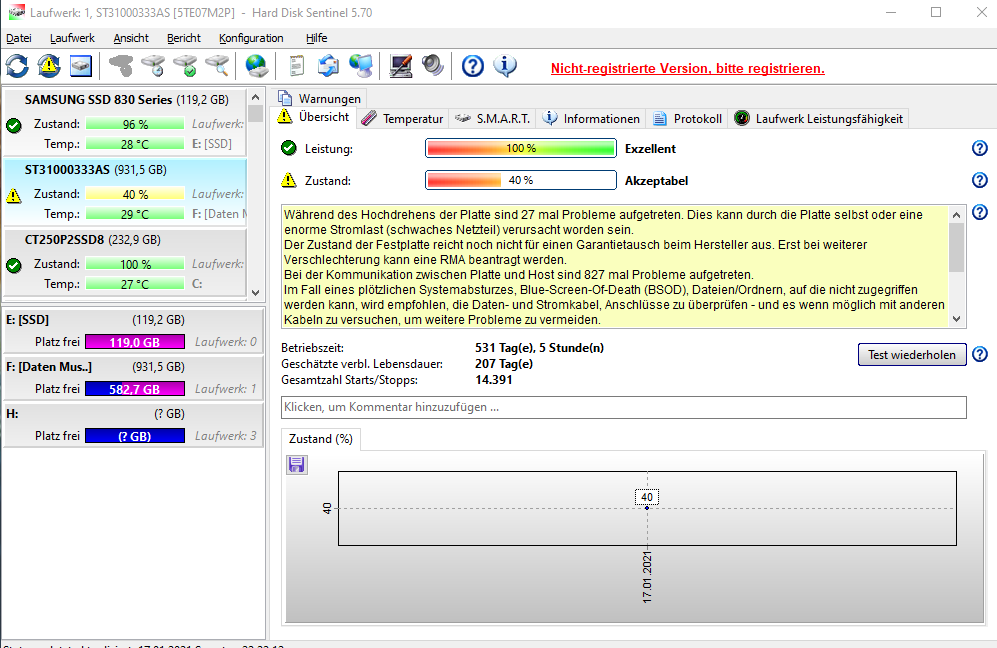Open the Hilfe menu
The image size is (997, 648).
pos(316,38)
